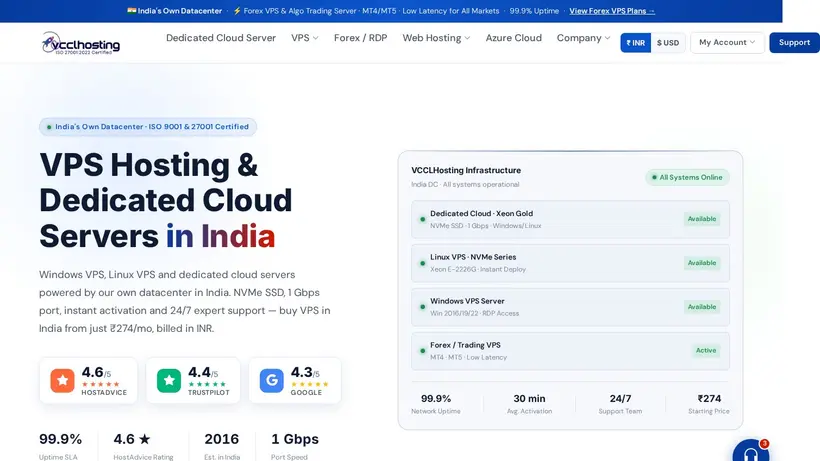Open the VCCLHosting logo homepage link
820x461 pixels.
(x=81, y=43)
